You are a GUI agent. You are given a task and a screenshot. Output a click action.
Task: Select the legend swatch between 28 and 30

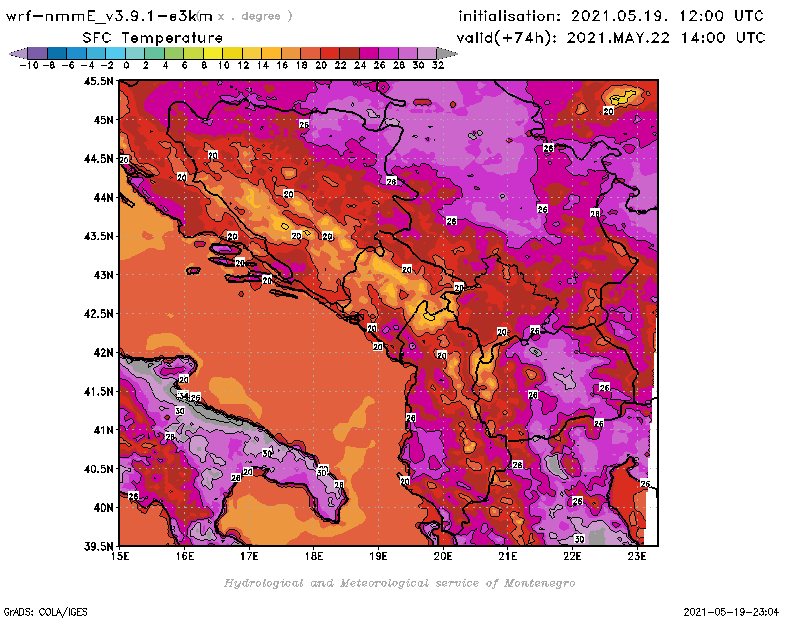tap(407, 54)
